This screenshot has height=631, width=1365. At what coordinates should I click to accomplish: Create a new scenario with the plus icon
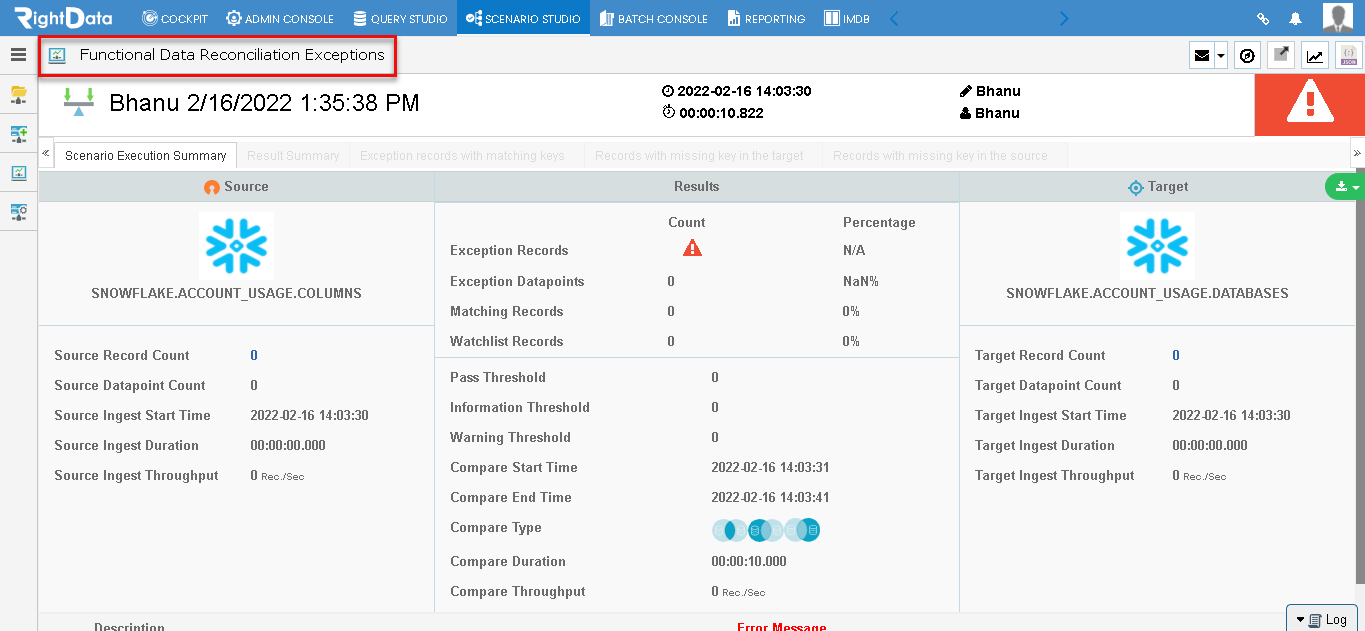(18, 133)
